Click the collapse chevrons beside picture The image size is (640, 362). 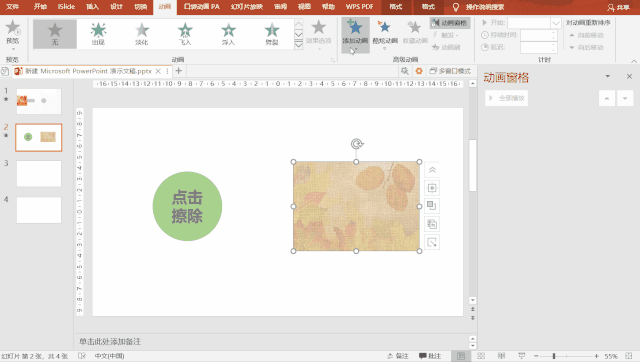pyautogui.click(x=432, y=170)
